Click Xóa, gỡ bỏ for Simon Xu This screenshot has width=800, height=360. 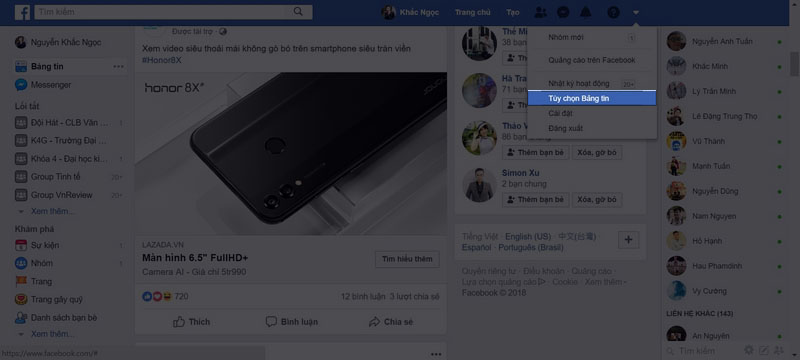pyautogui.click(x=597, y=199)
